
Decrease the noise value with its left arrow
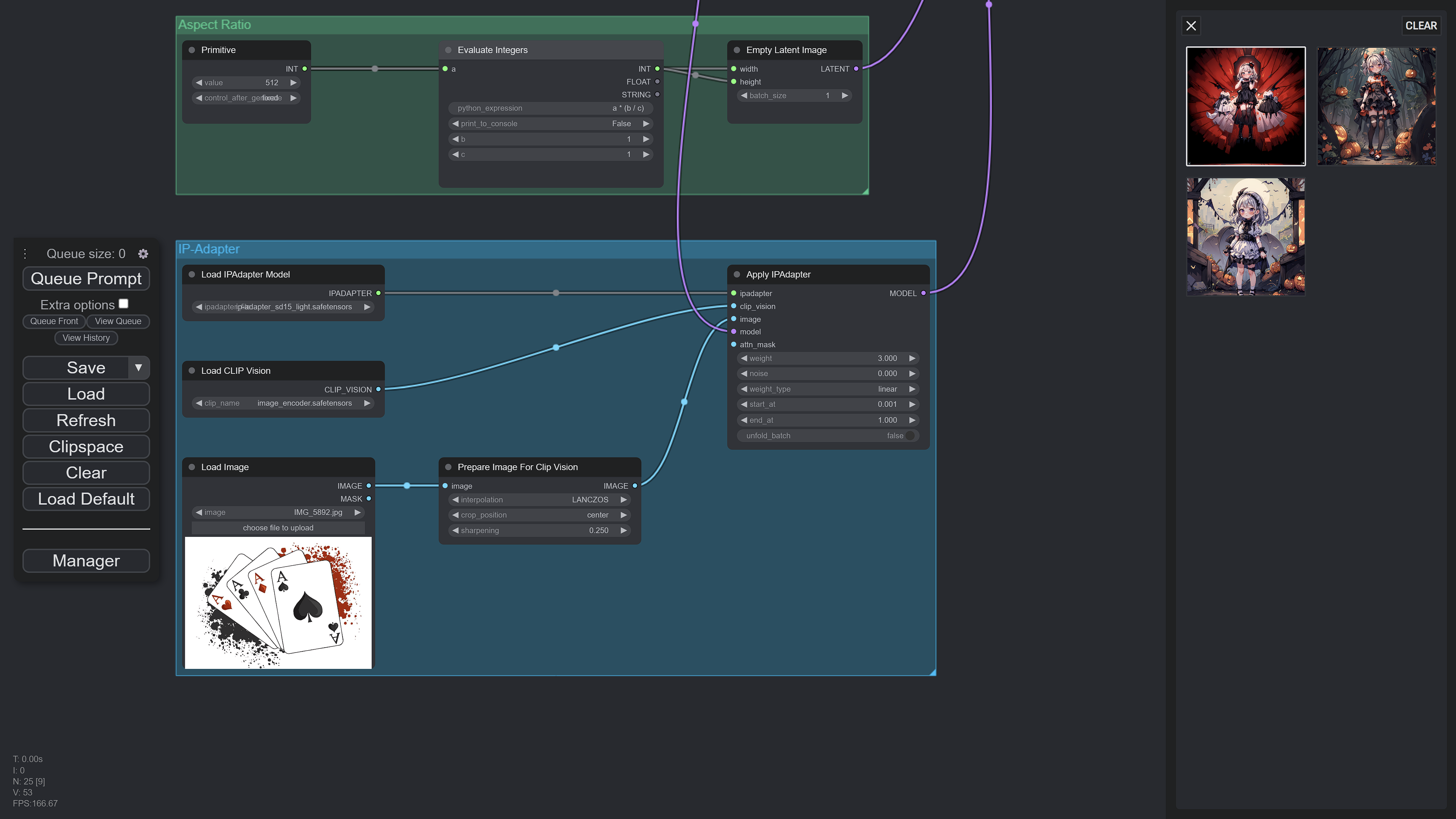(744, 373)
